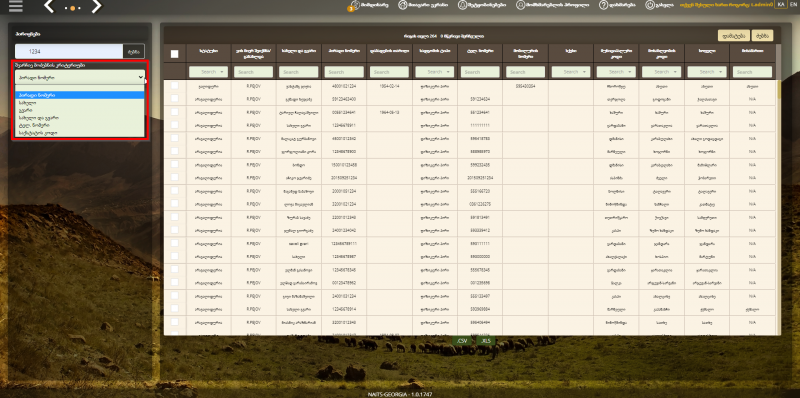800x398 pixels.
Task: Open the search criteria dropdown in left panel
Action: [x=80, y=77]
